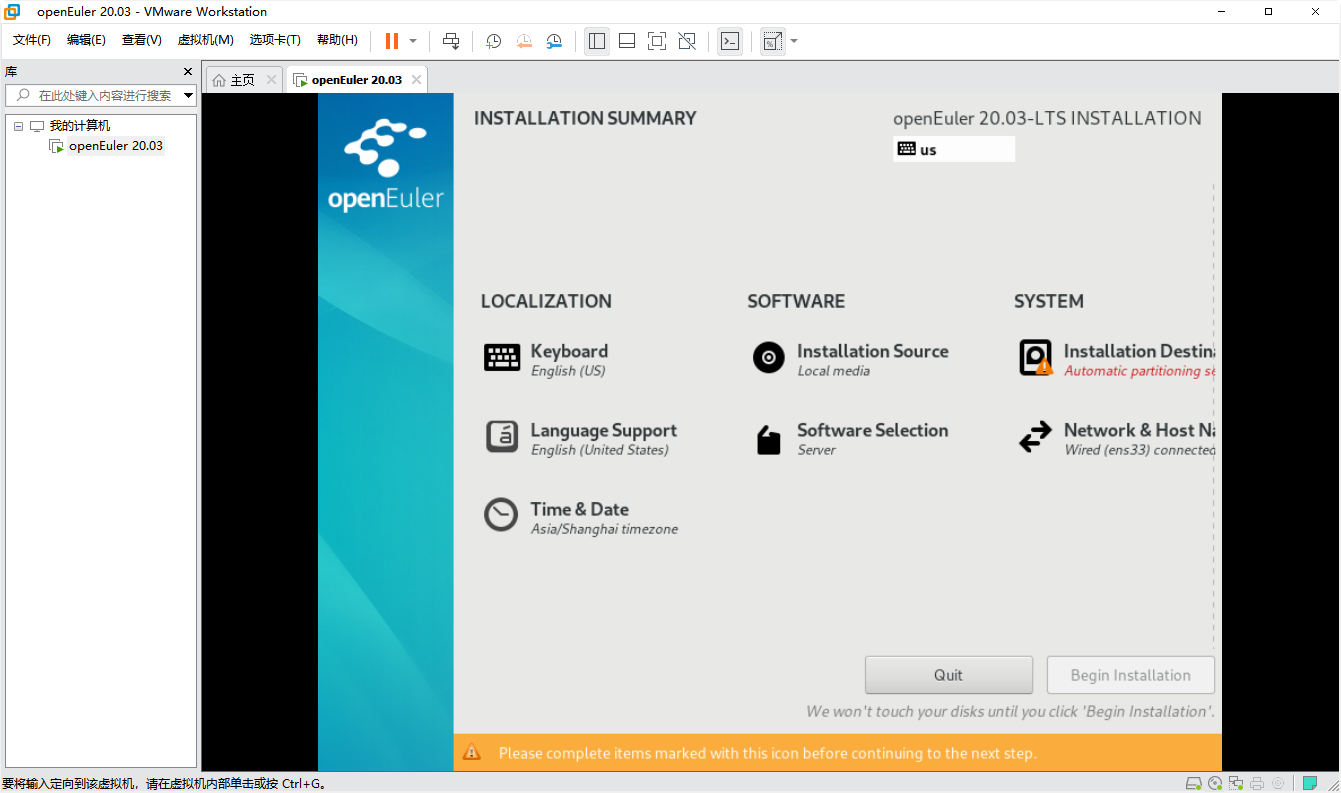
Task: Toggle the unity mode toolbar button
Action: 687,41
